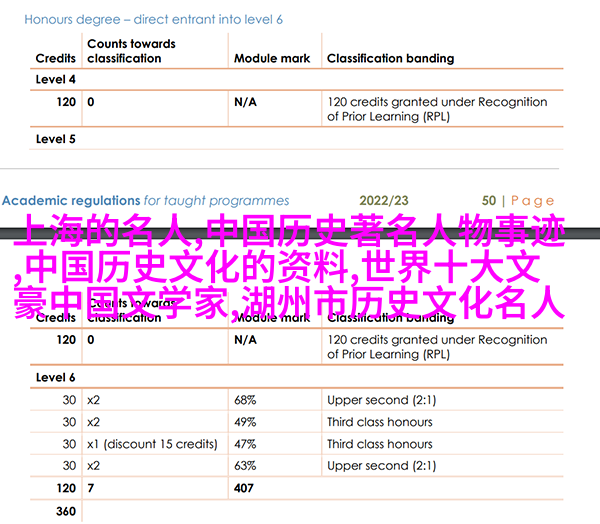The image size is (600, 524).
Task: Click the heading "Honours degree – direct entrant into level 6"
Action: pos(153,20)
